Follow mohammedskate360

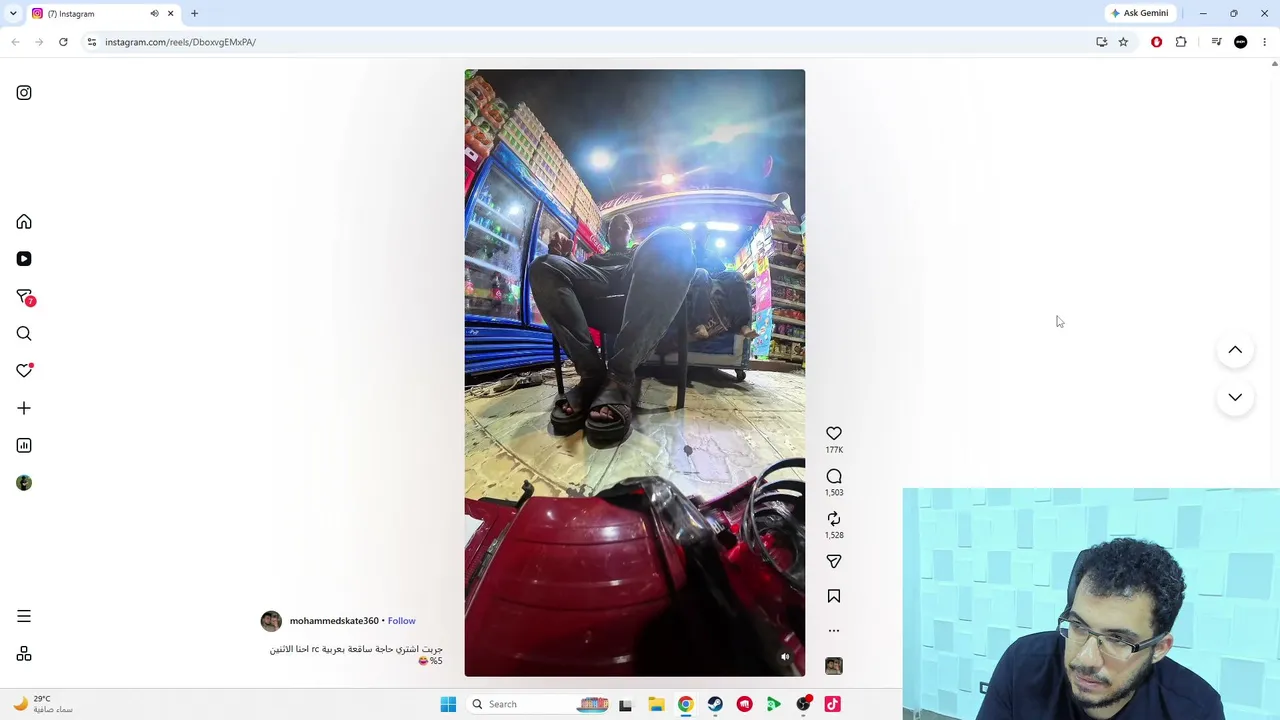tap(401, 621)
